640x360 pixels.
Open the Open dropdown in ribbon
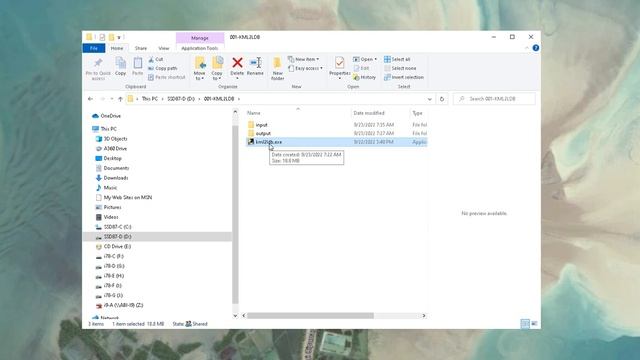365,59
